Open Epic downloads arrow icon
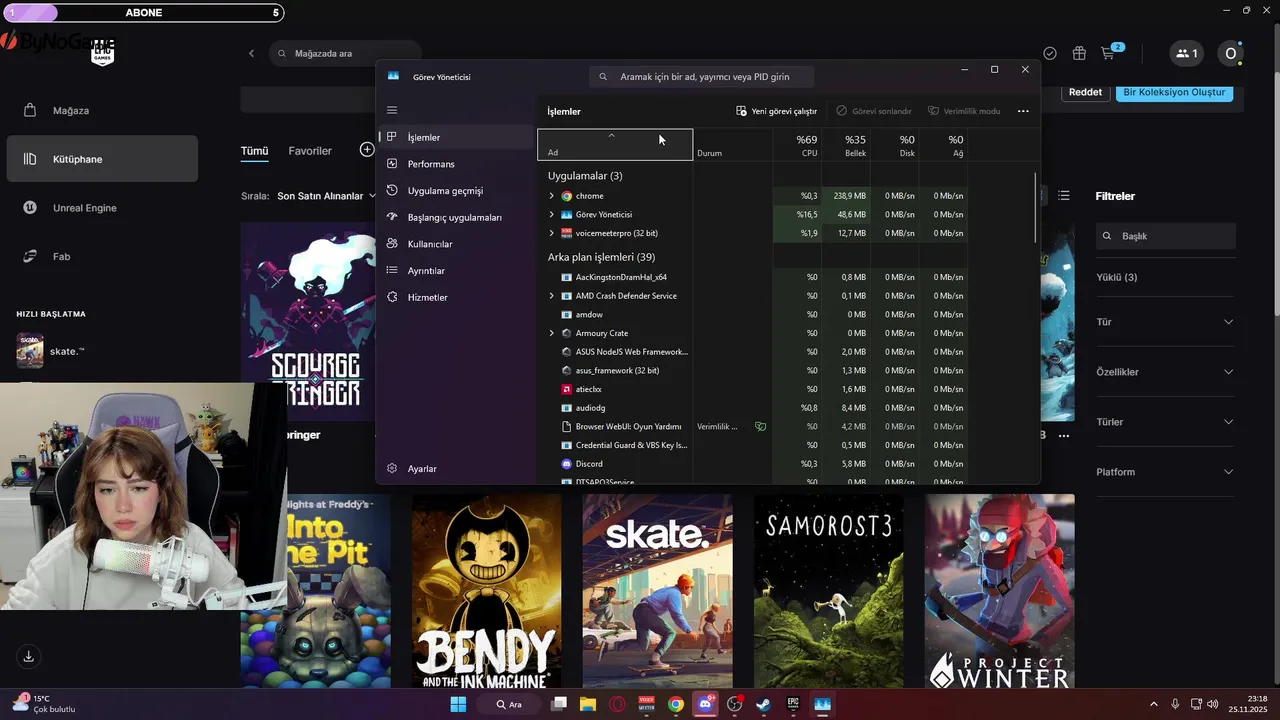The width and height of the screenshot is (1280, 720). point(28,657)
